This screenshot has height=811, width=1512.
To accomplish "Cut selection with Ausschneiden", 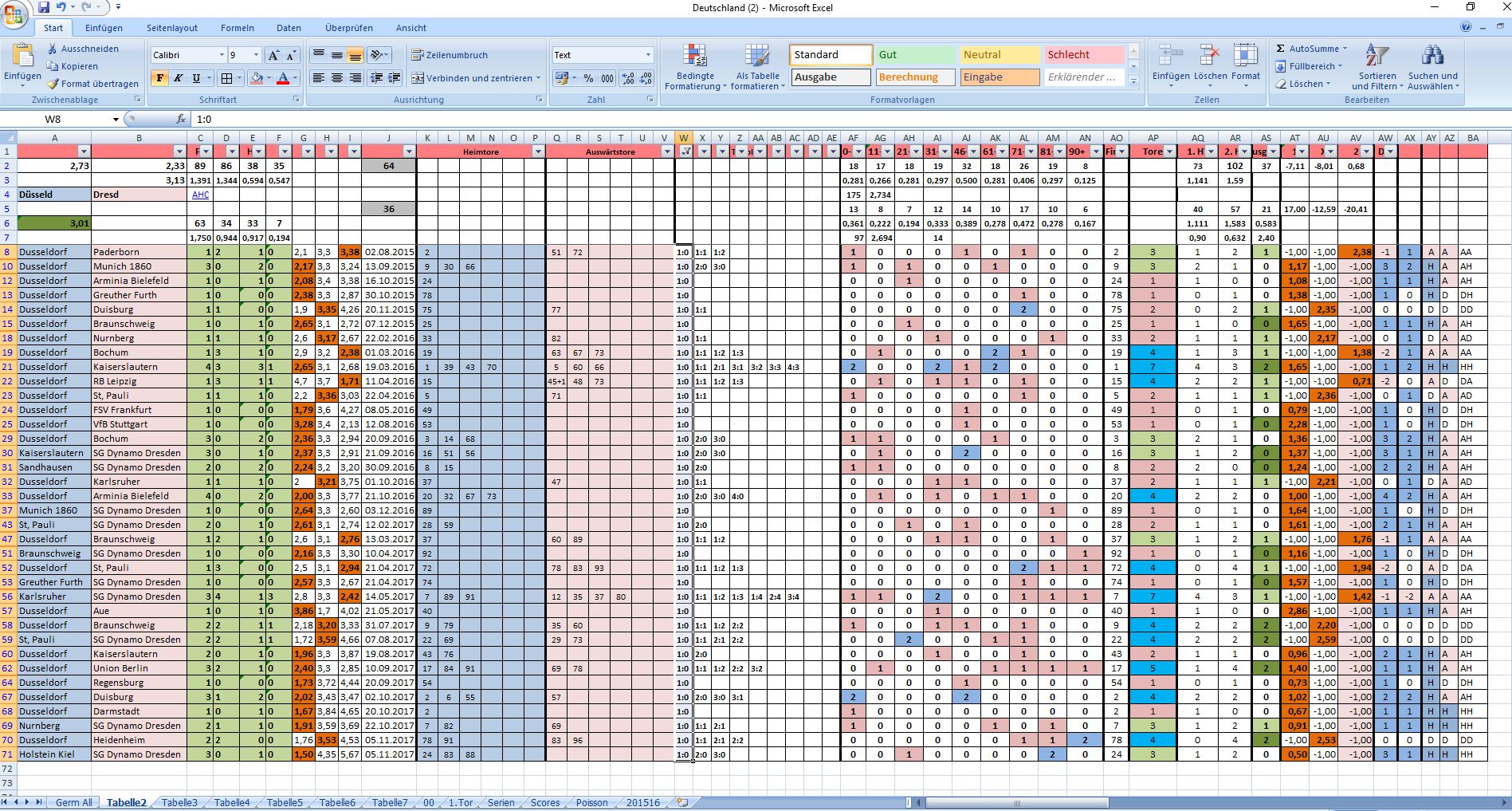I will pos(83,49).
